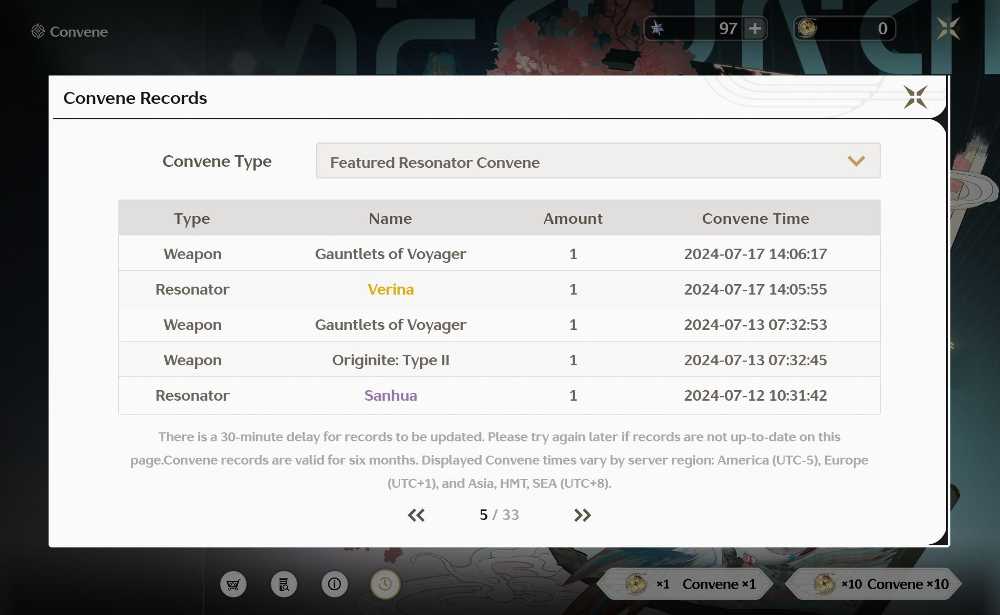Click the amount 1 in the Sanhua row
Screen dimensions: 1000x615
click(573, 395)
